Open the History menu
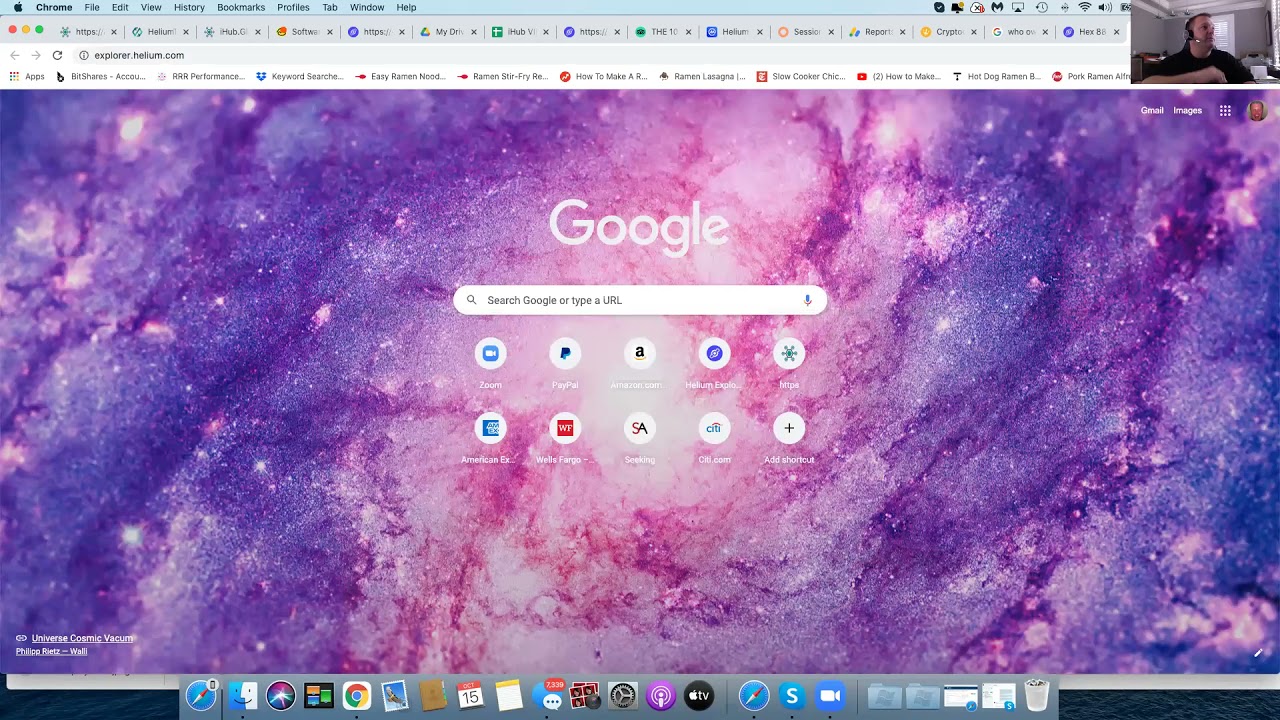 [189, 7]
